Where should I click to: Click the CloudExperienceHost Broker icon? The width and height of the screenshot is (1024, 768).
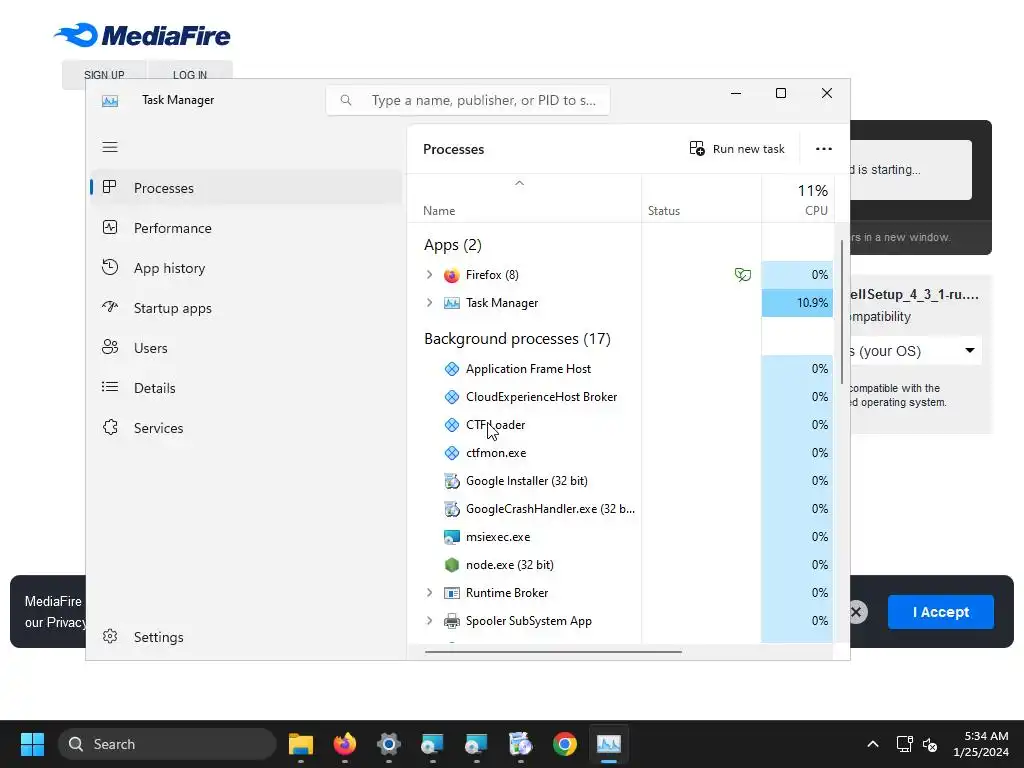pos(451,397)
